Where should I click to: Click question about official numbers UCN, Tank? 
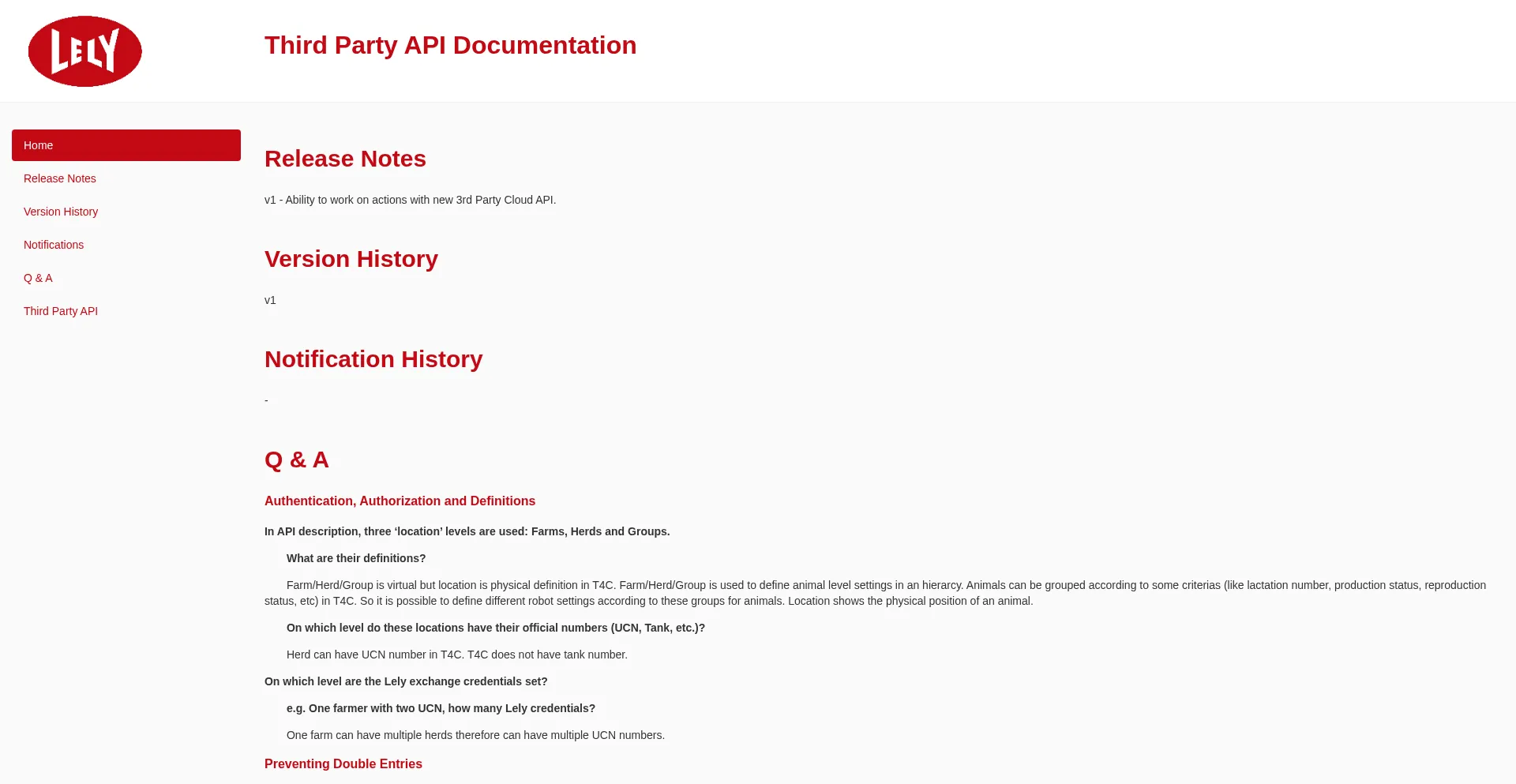click(x=496, y=628)
